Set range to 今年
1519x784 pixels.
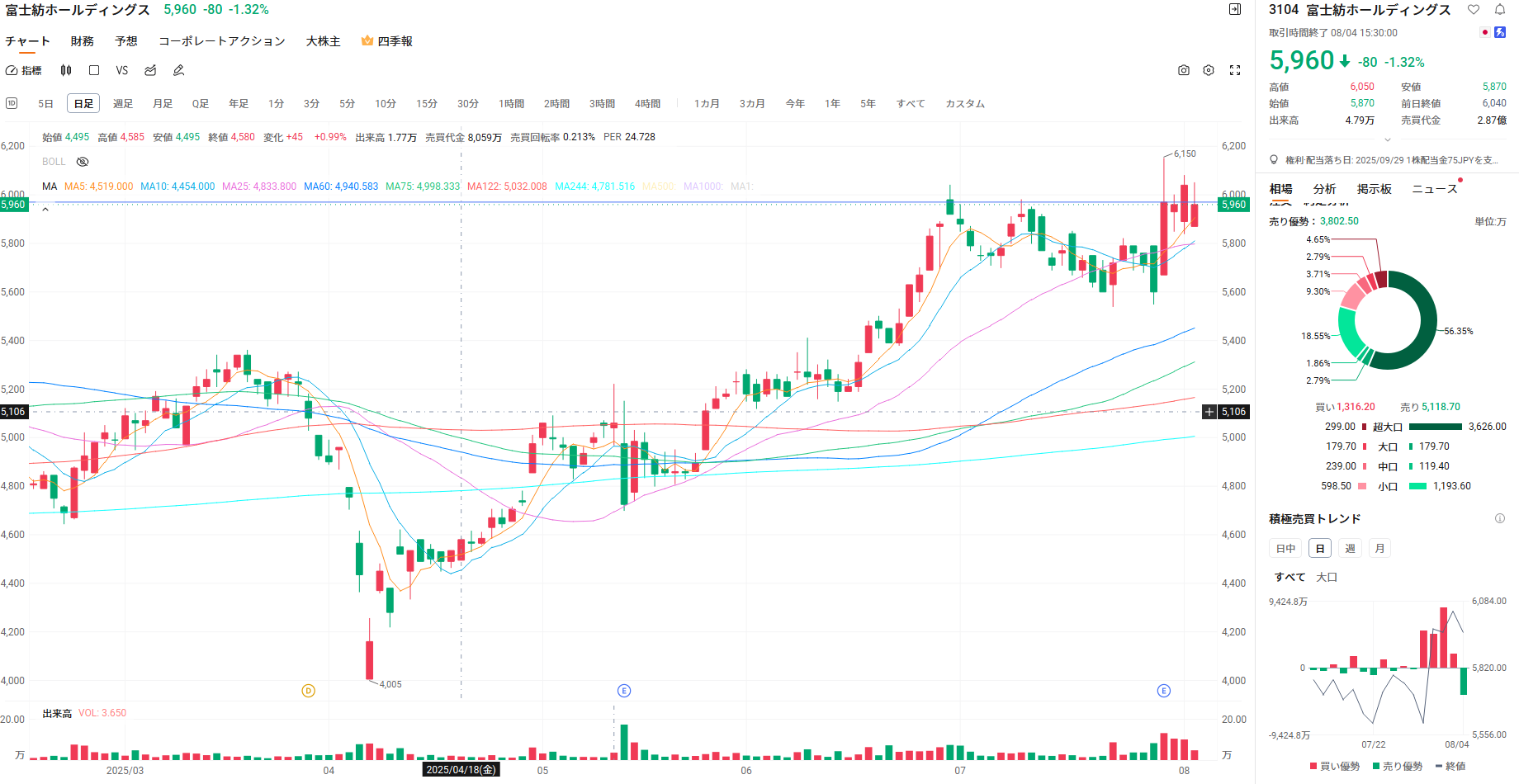click(795, 103)
